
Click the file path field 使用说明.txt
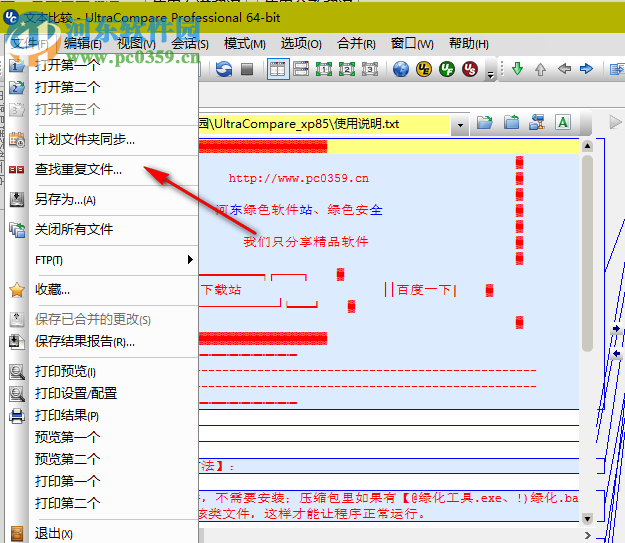(324, 124)
